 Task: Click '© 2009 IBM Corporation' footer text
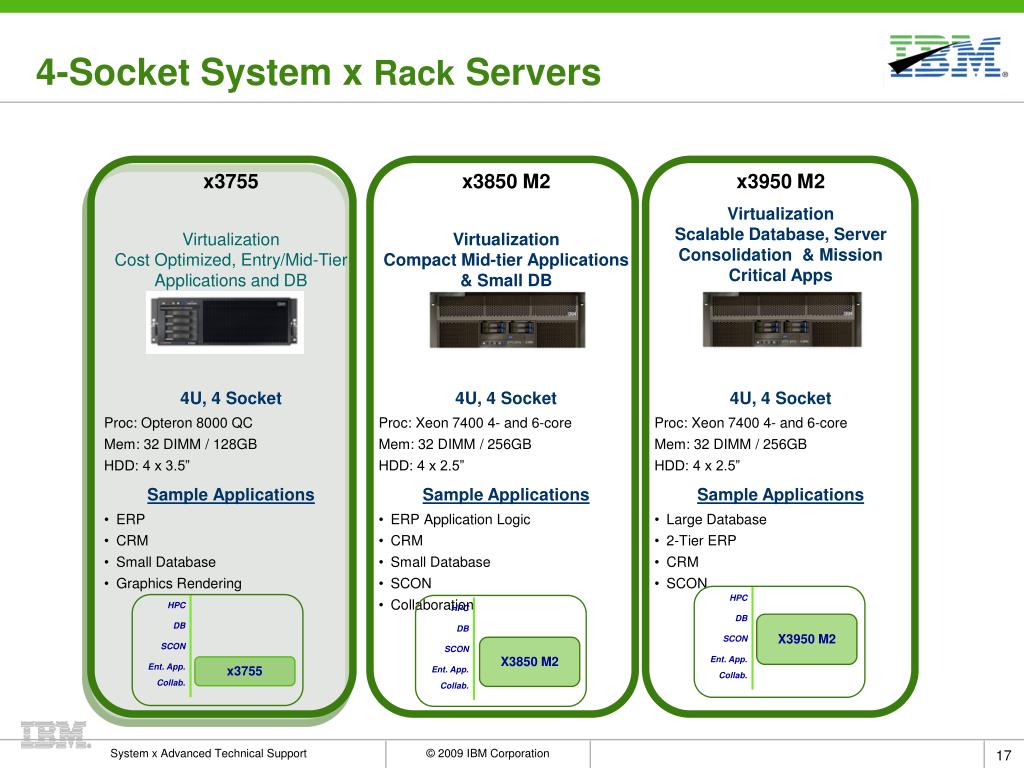(488, 754)
